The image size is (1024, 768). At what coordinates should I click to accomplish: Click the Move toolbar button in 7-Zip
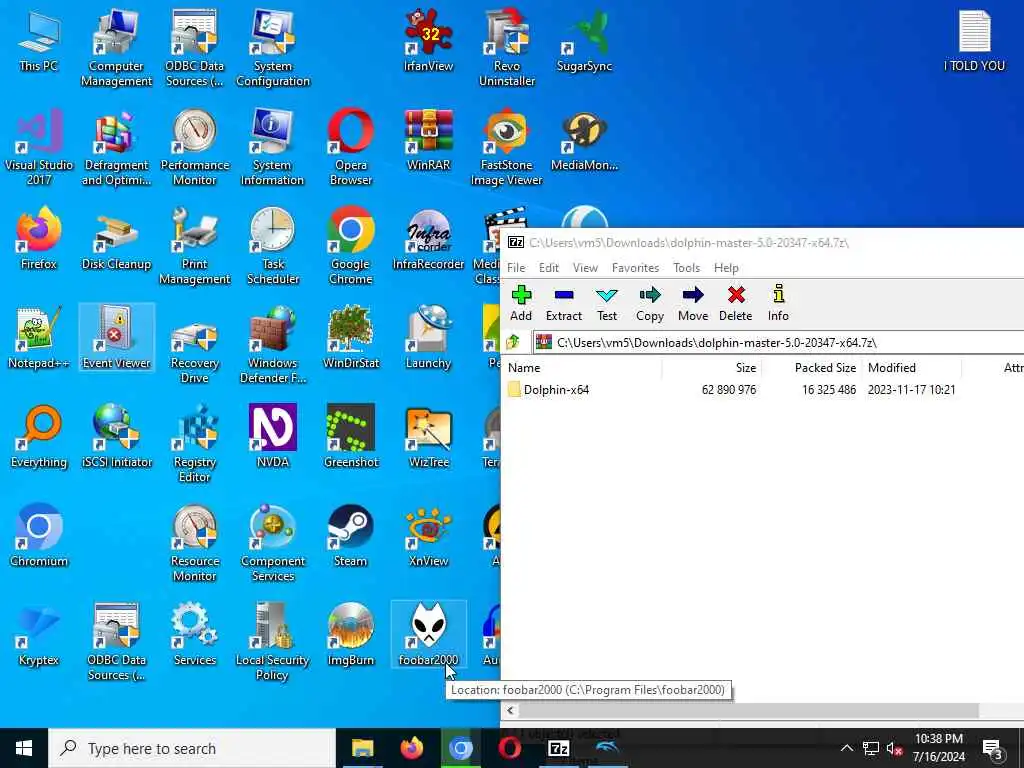693,304
